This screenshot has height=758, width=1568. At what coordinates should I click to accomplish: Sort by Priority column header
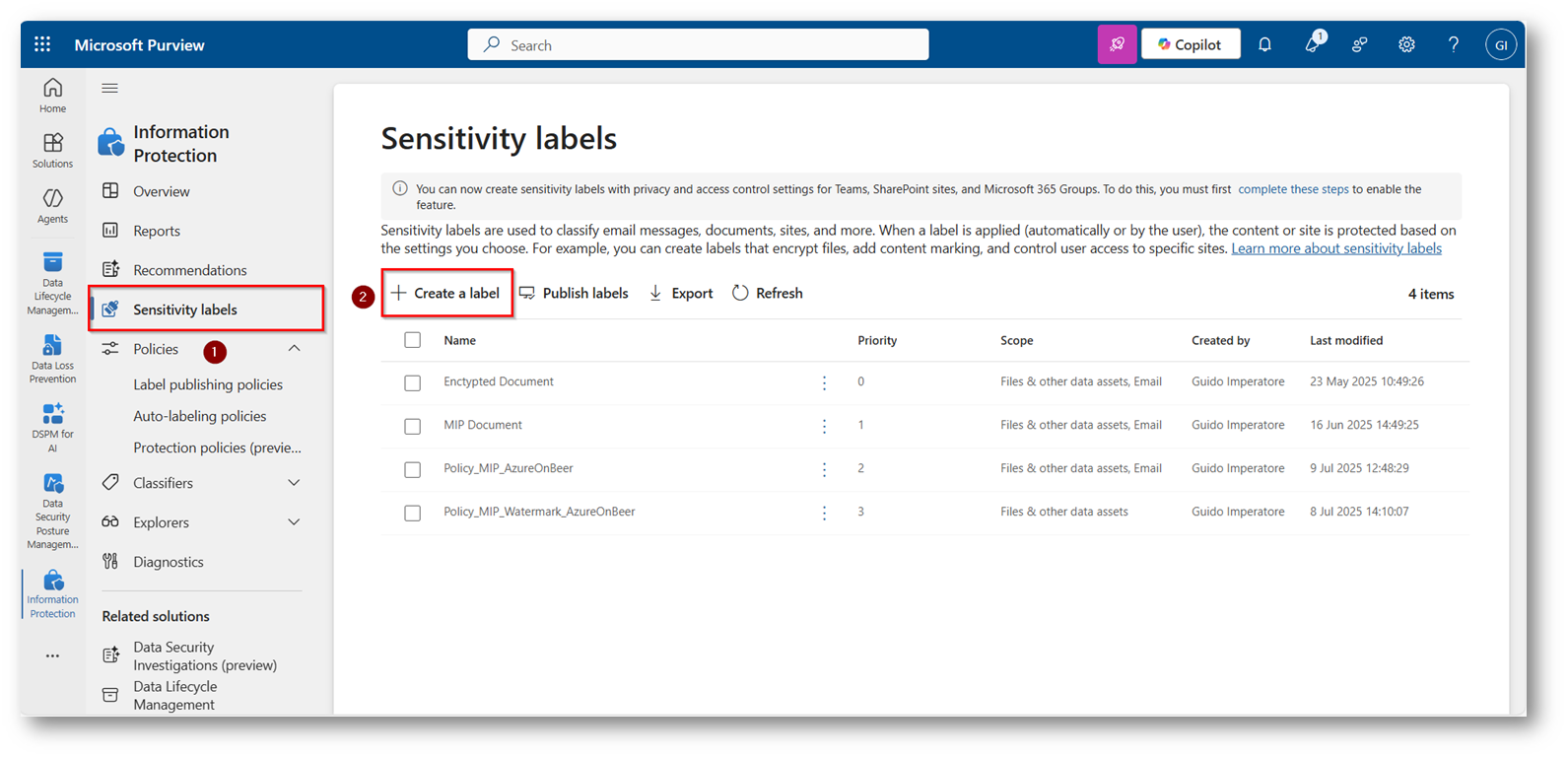coord(877,340)
